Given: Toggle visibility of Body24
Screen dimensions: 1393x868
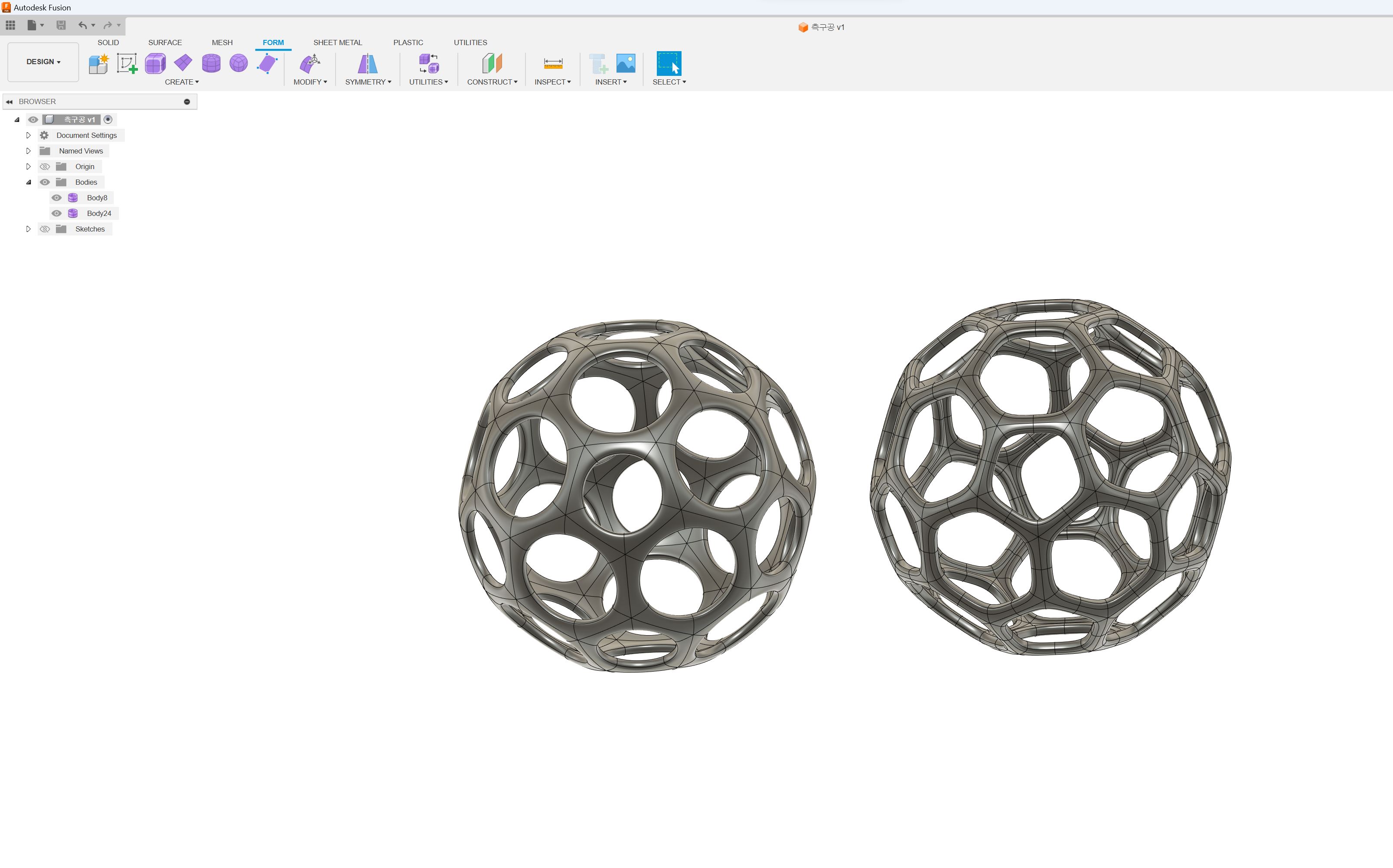Looking at the screenshot, I should [x=56, y=213].
